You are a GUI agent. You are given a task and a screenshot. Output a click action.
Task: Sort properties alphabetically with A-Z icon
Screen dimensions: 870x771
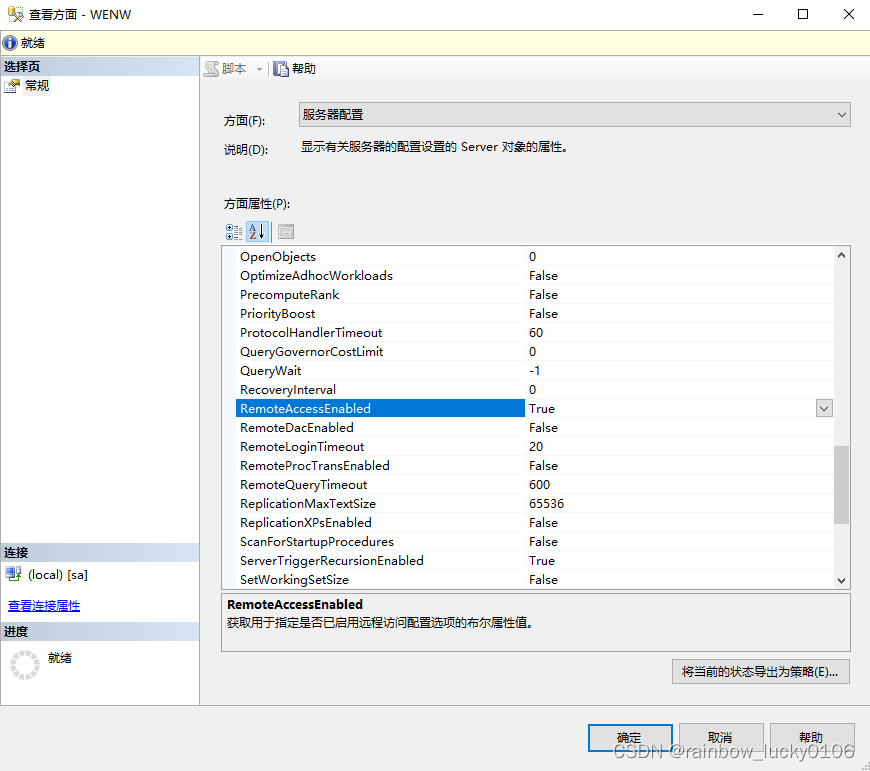pos(257,232)
